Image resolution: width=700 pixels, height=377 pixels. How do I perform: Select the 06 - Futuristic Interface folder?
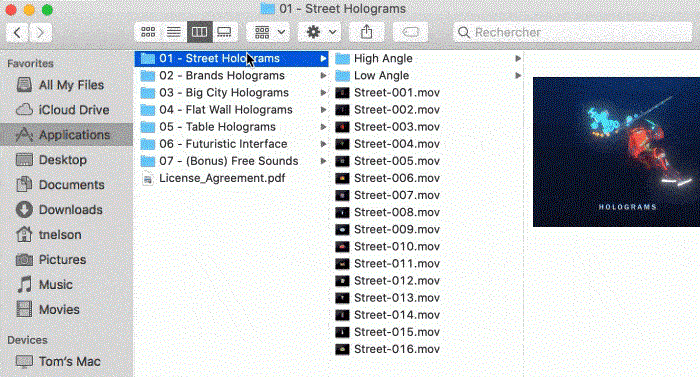(x=231, y=144)
